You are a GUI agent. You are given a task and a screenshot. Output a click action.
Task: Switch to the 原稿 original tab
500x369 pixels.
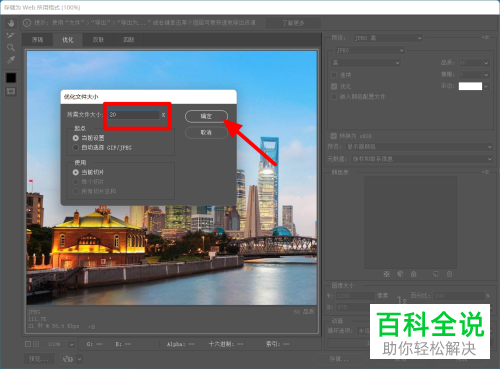[37, 40]
